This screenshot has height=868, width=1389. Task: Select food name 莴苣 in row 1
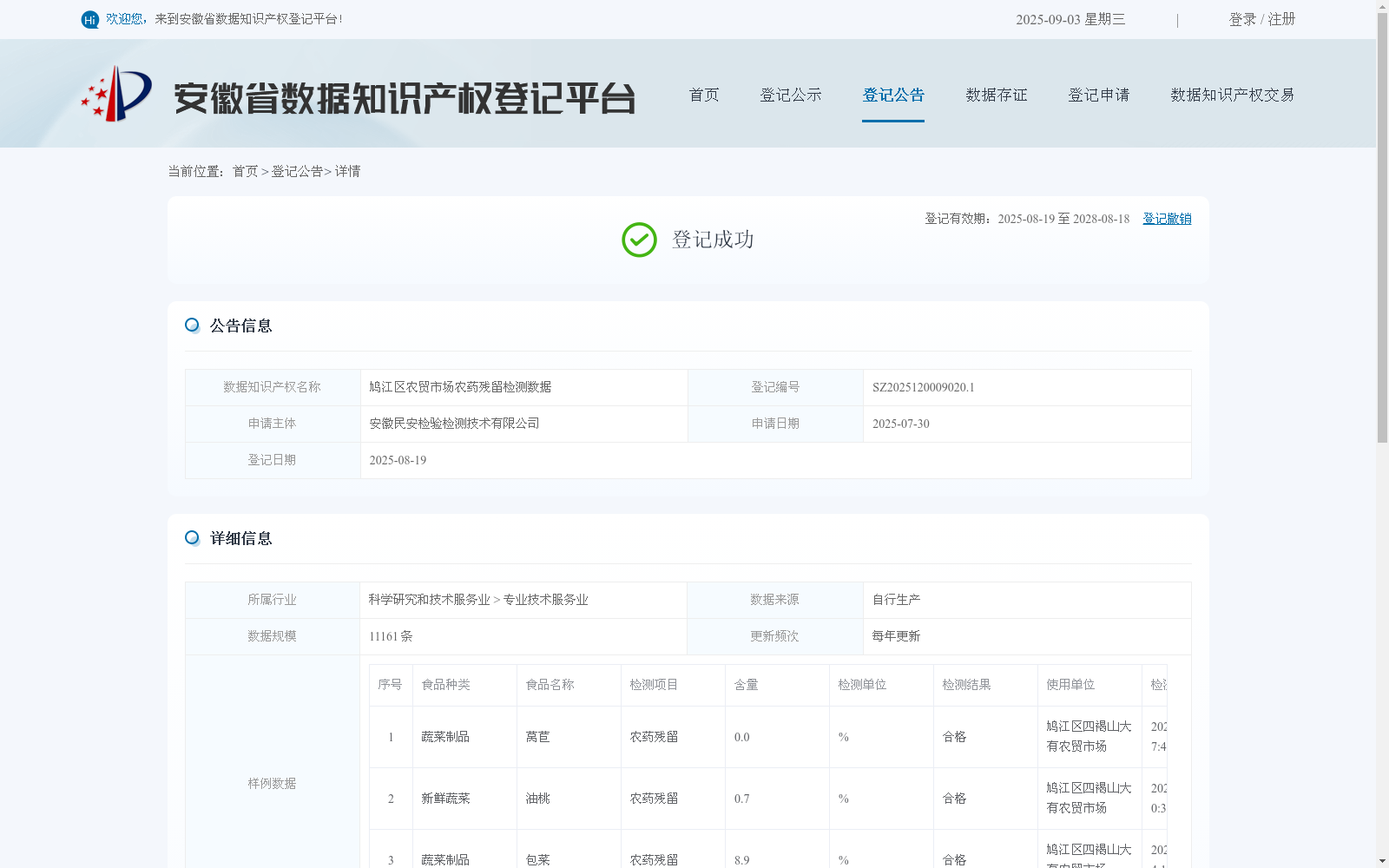pos(537,737)
